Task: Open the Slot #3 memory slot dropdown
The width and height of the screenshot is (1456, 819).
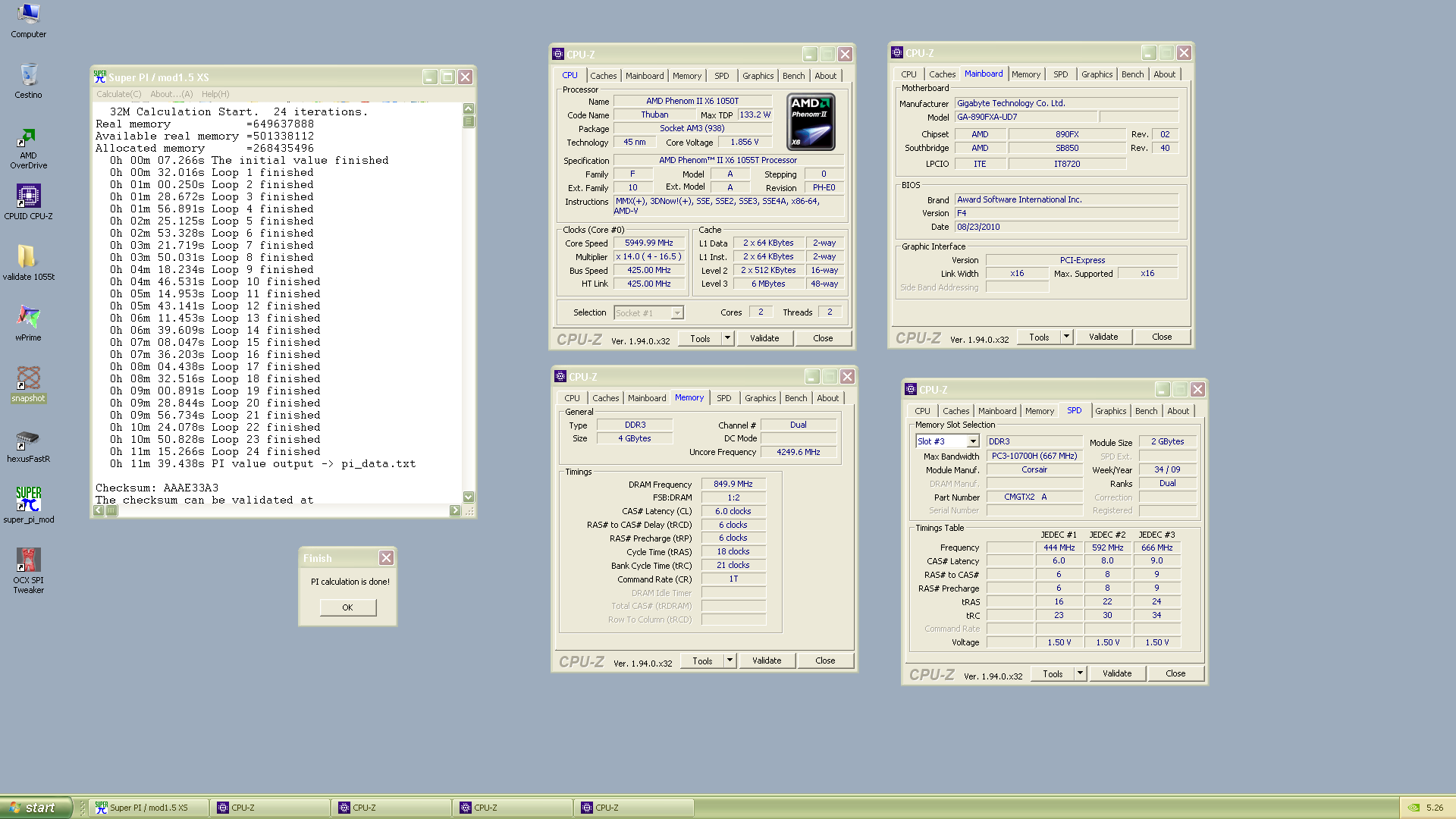Action: click(x=973, y=441)
